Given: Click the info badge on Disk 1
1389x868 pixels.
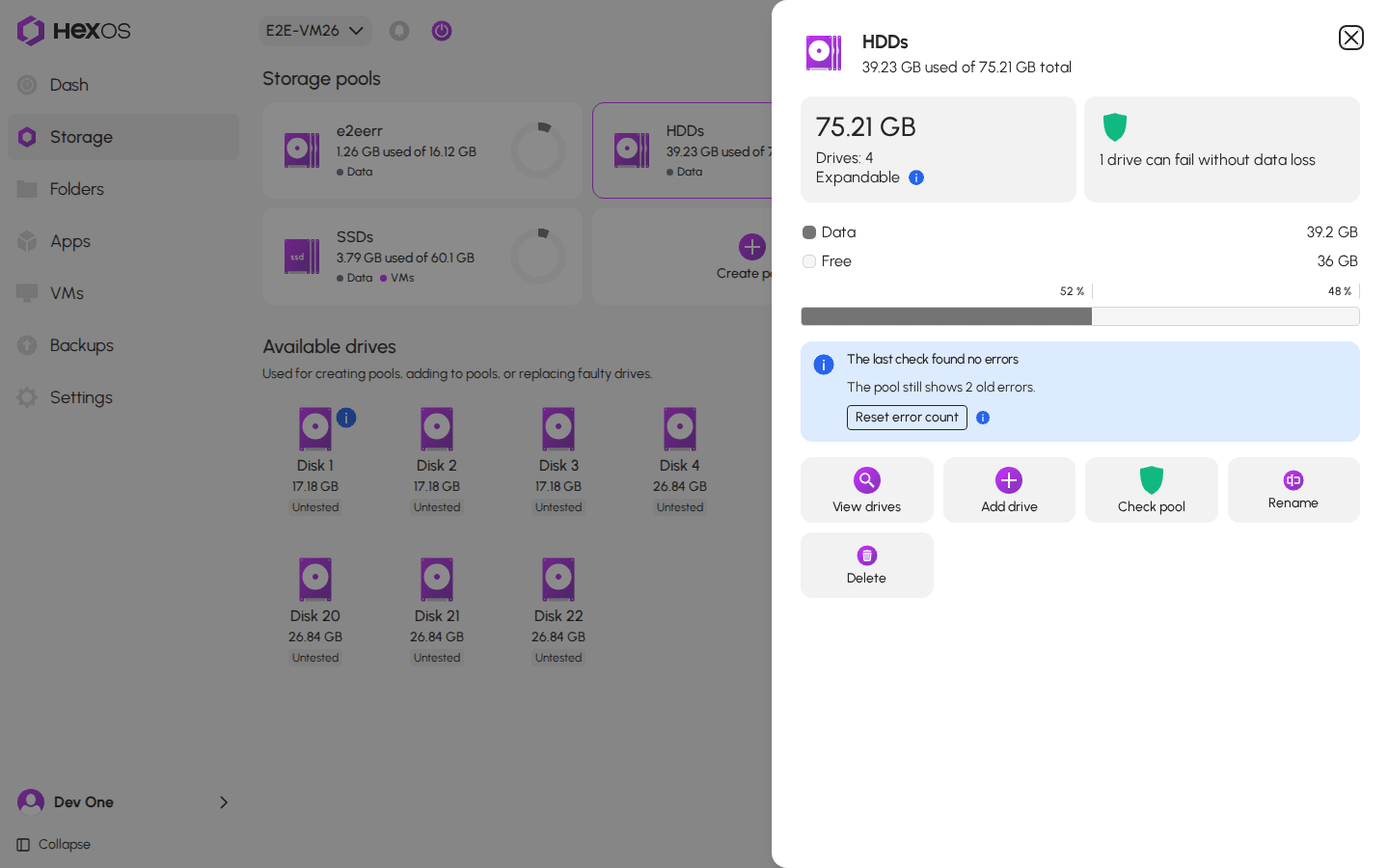Looking at the screenshot, I should 346,418.
